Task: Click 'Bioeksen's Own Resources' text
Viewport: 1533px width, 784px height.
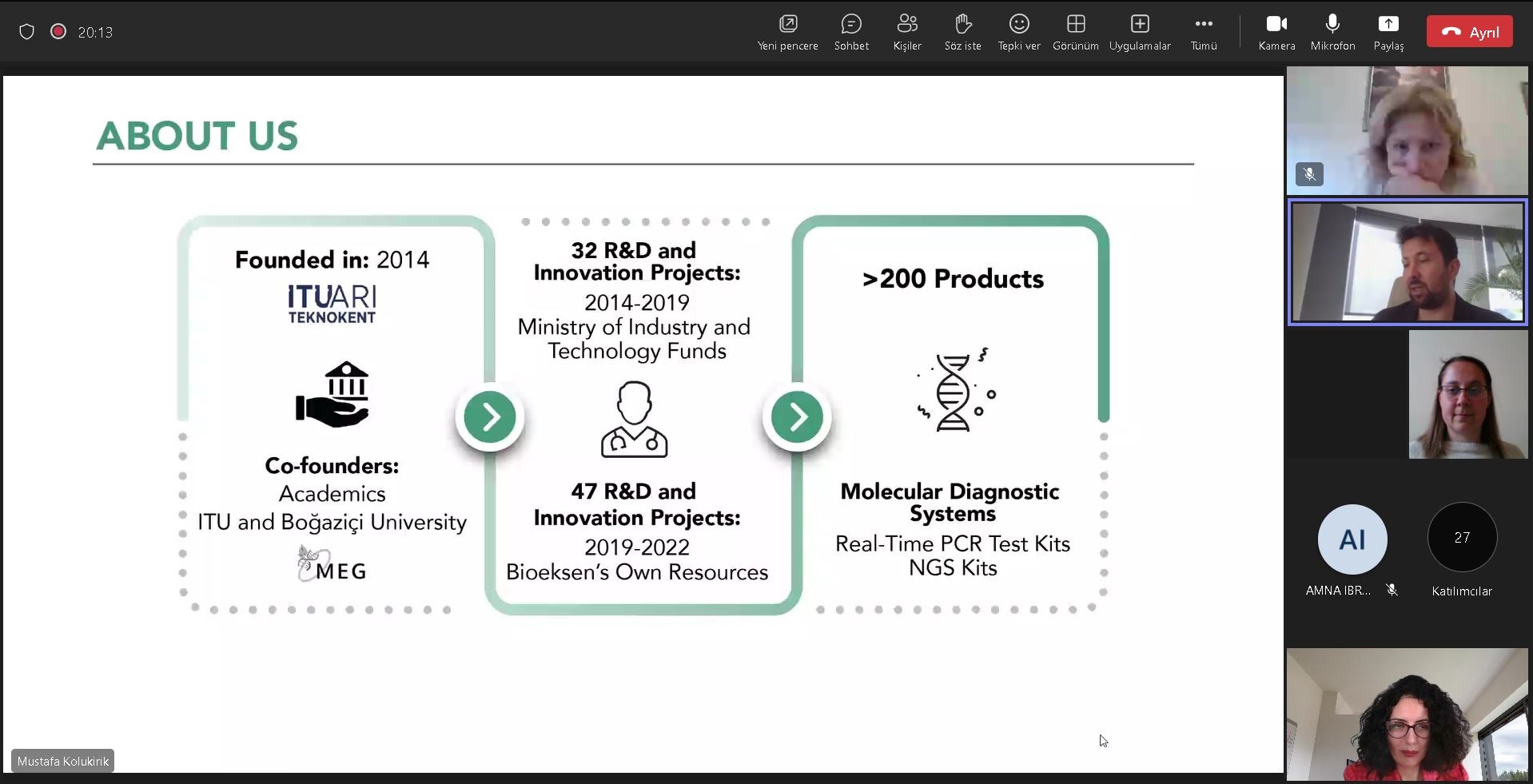Action: pyautogui.click(x=637, y=572)
